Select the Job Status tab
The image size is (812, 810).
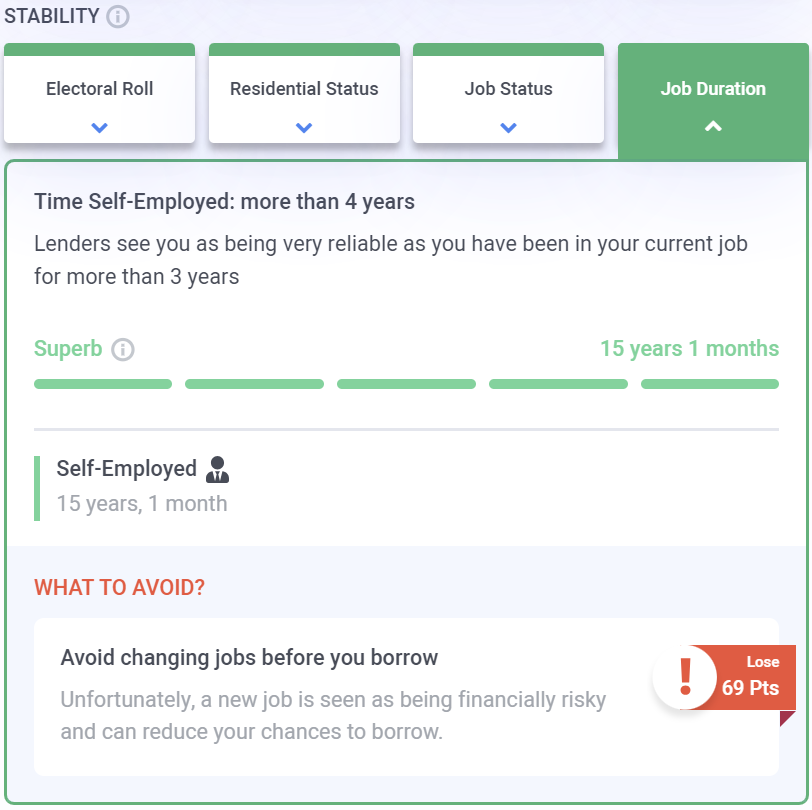coord(508,89)
